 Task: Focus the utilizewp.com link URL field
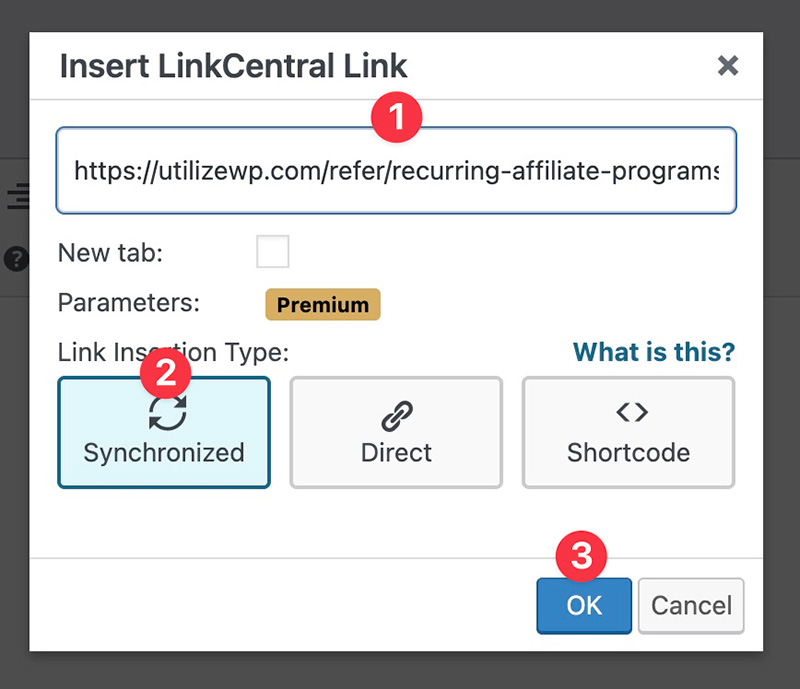click(396, 171)
